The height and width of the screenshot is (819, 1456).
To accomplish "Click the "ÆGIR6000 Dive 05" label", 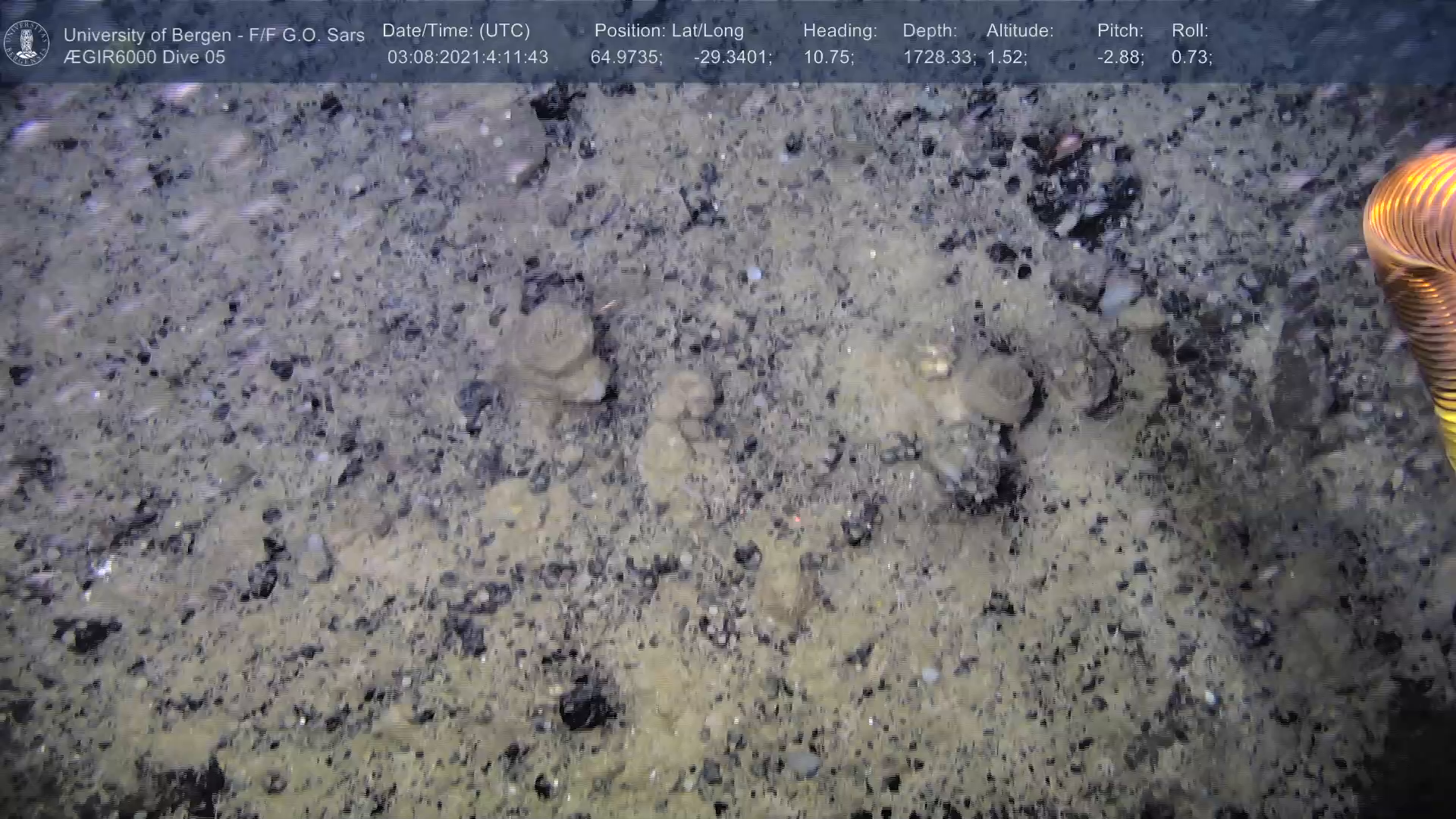I will [x=144, y=58].
